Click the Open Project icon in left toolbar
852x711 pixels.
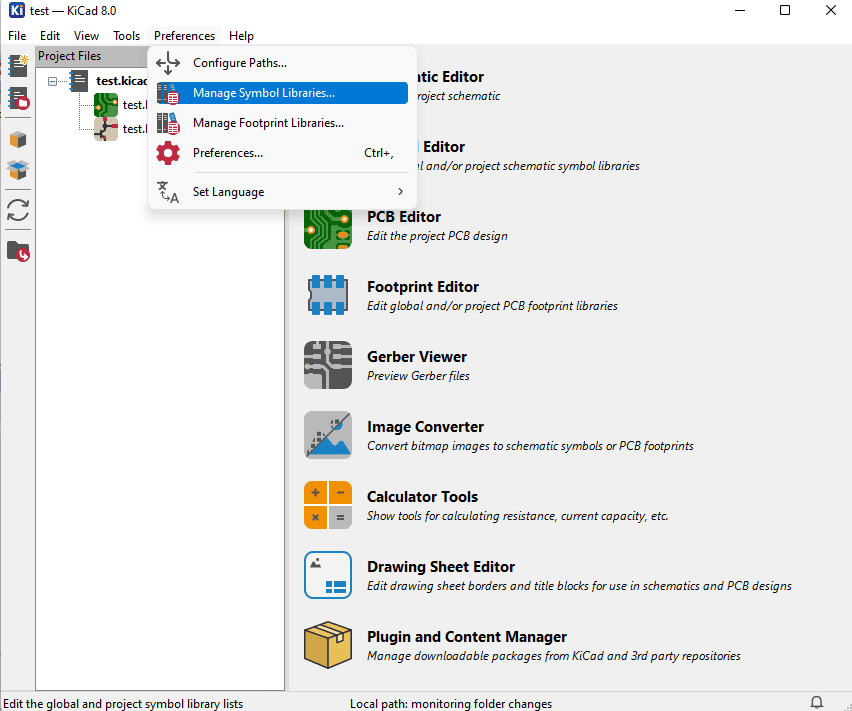coord(18,99)
